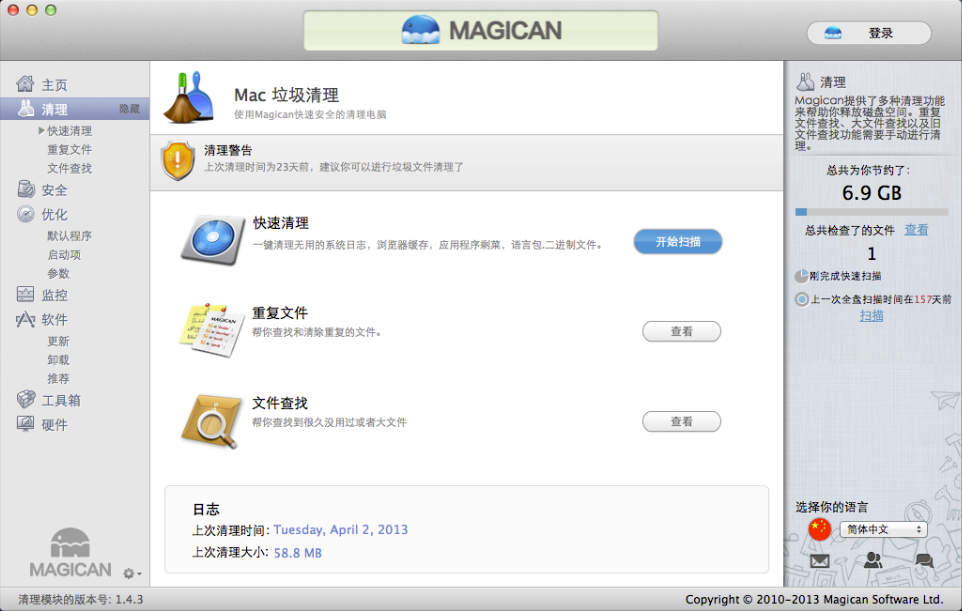Screen dimensions: 962x611
Task: Click 查看 button for 重复文件
Action: (x=682, y=331)
